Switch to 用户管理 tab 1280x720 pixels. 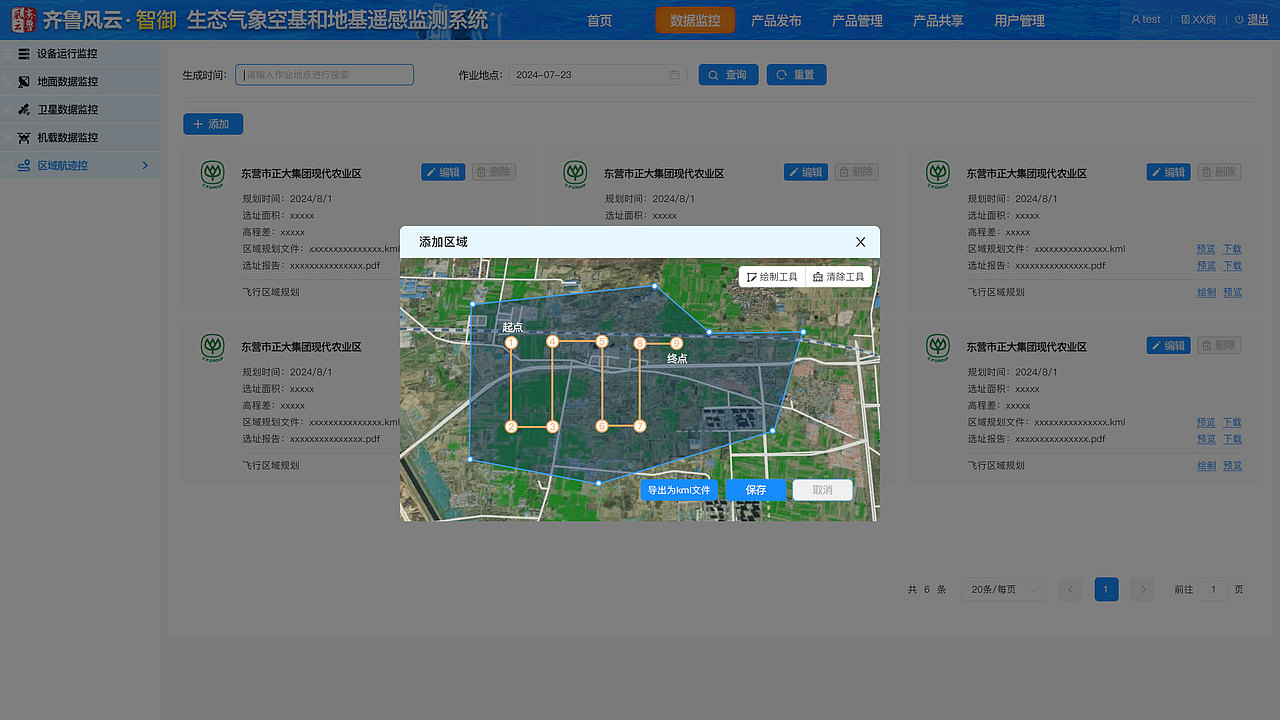(1019, 20)
